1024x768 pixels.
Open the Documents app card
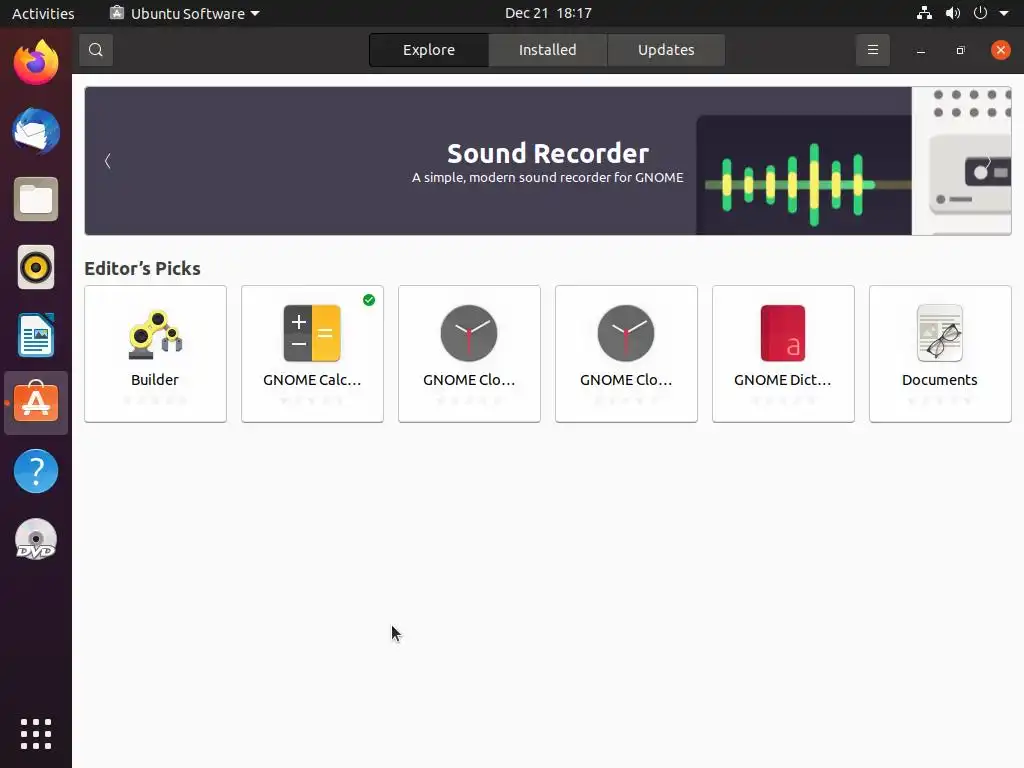click(x=940, y=354)
